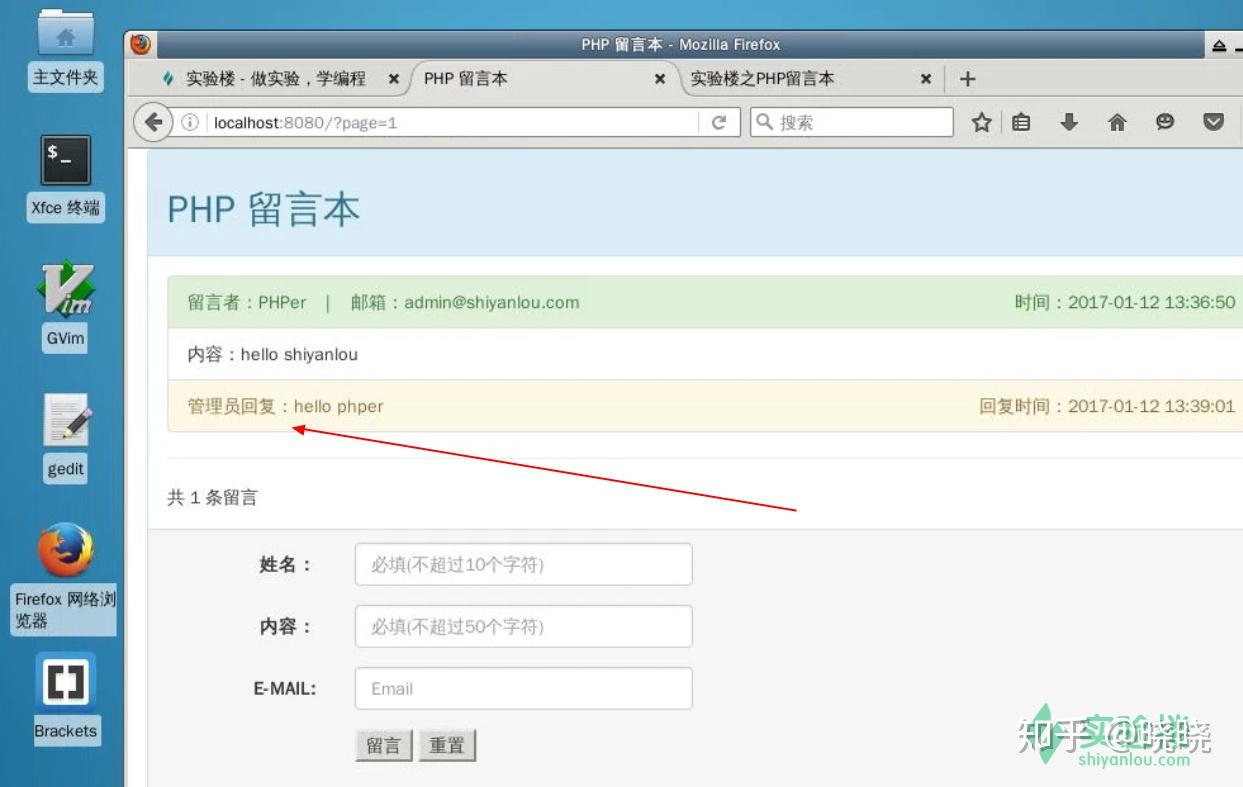Start the Xfce terminal
Image resolution: width=1243 pixels, height=787 pixels.
(x=64, y=160)
